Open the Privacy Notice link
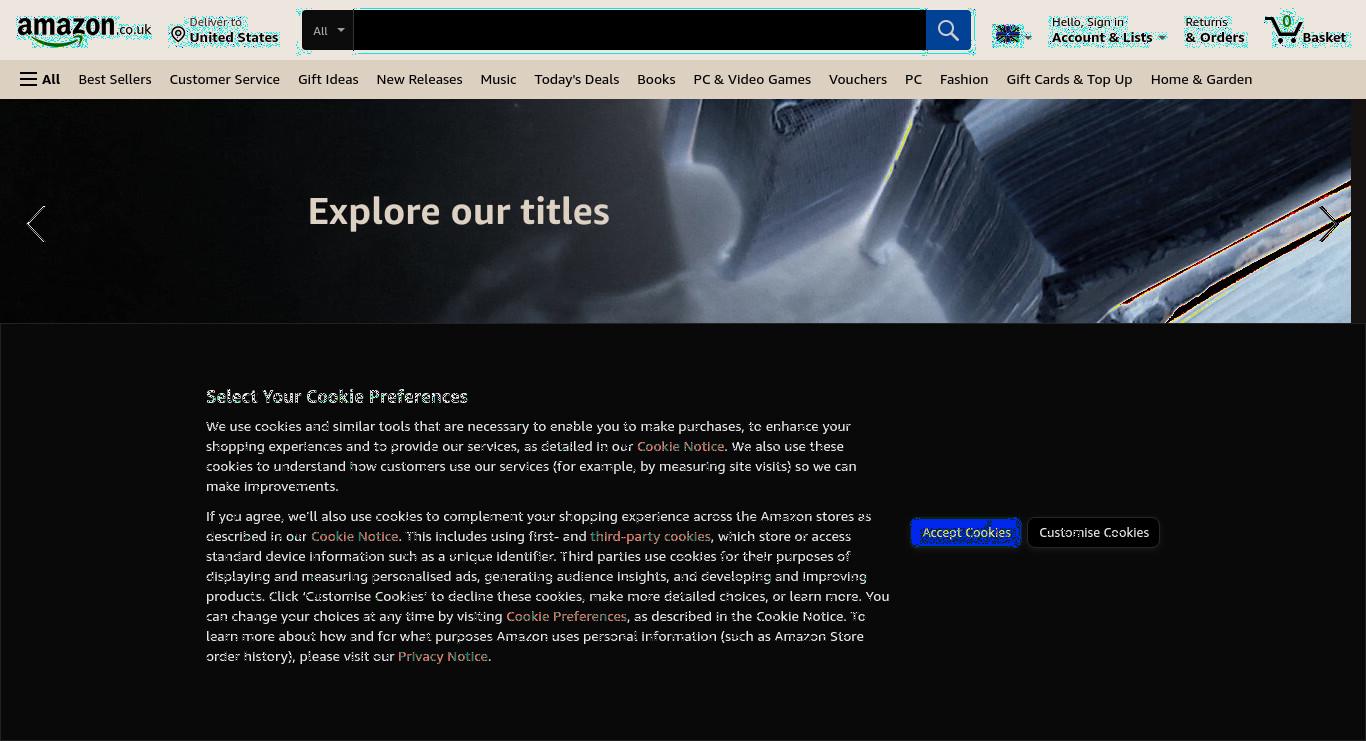 click(443, 656)
